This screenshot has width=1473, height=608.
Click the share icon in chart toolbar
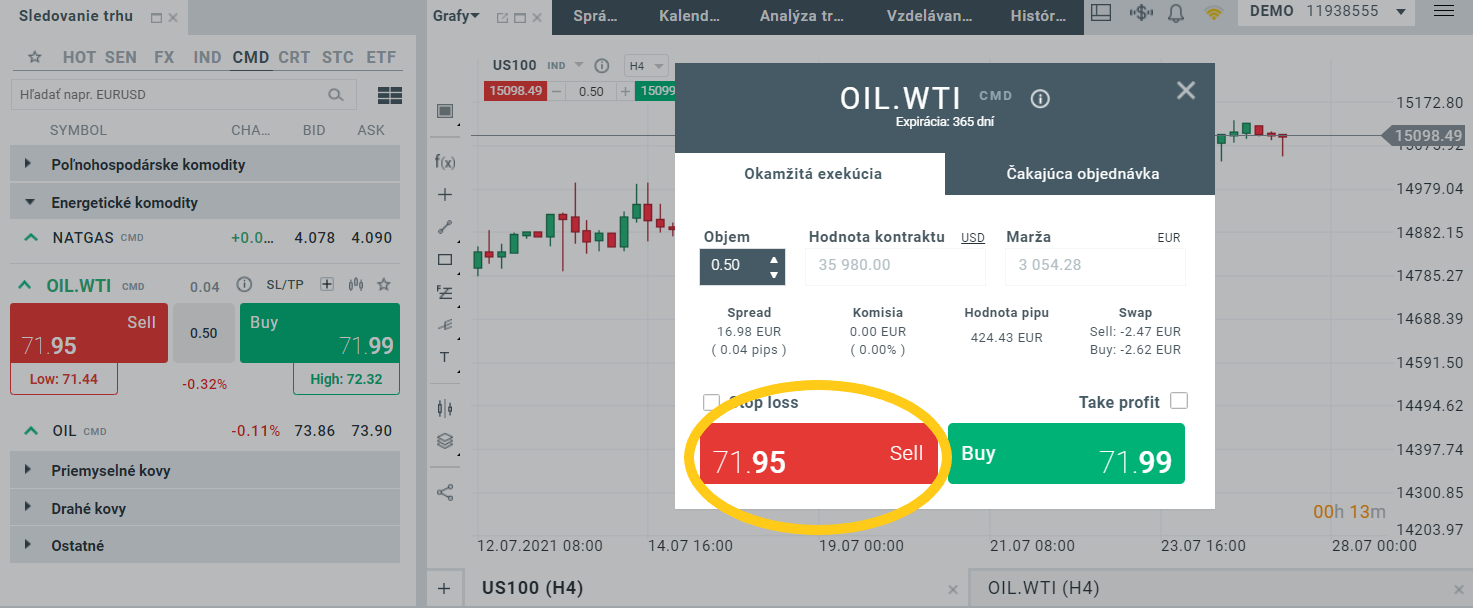pyautogui.click(x=445, y=492)
